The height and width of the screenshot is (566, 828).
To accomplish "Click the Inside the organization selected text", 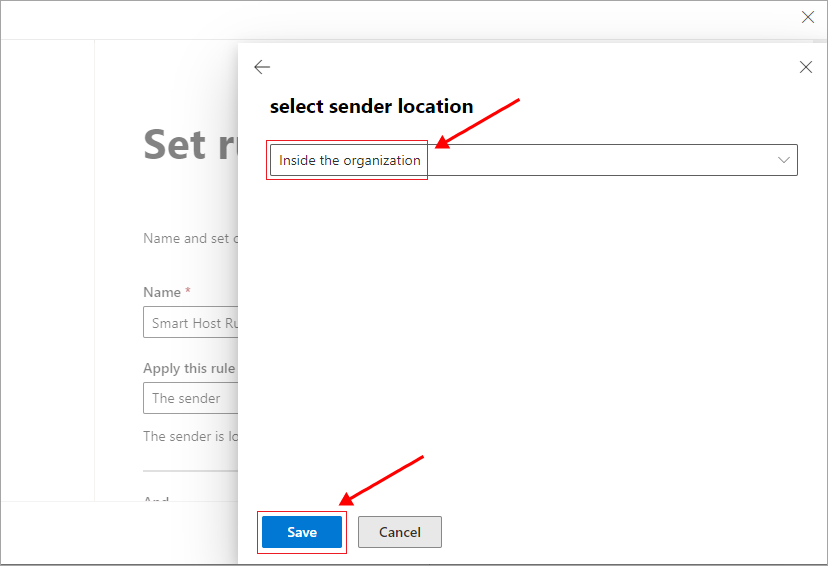I will 349,160.
